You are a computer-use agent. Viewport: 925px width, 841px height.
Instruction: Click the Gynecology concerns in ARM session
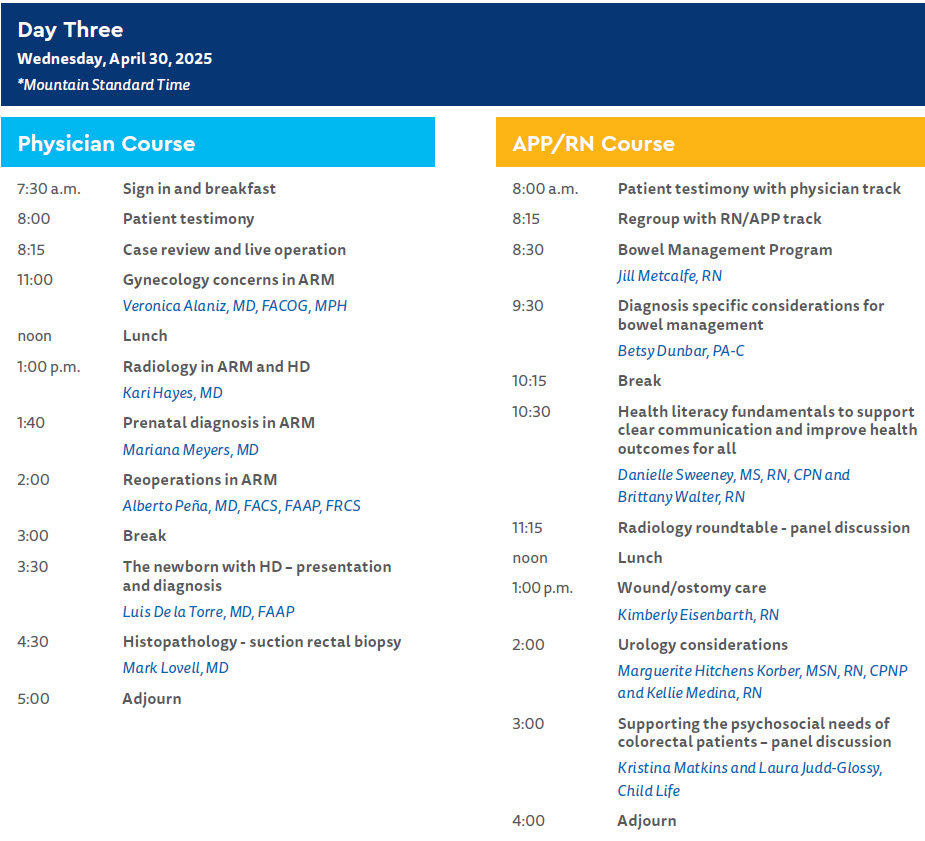pos(228,280)
